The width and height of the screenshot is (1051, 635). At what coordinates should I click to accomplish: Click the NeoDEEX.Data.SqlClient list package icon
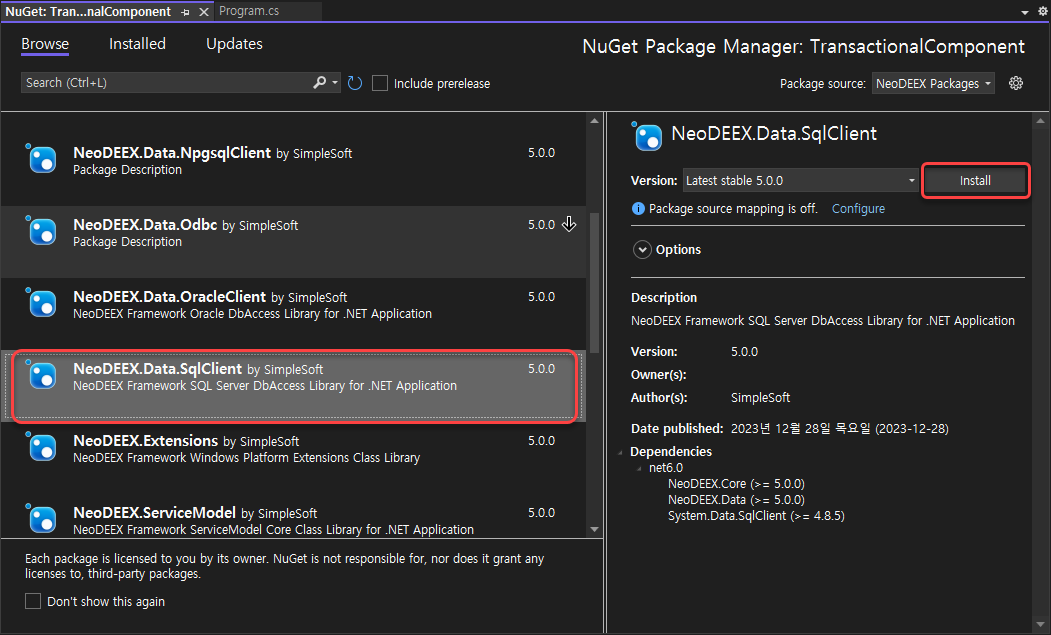[42, 375]
